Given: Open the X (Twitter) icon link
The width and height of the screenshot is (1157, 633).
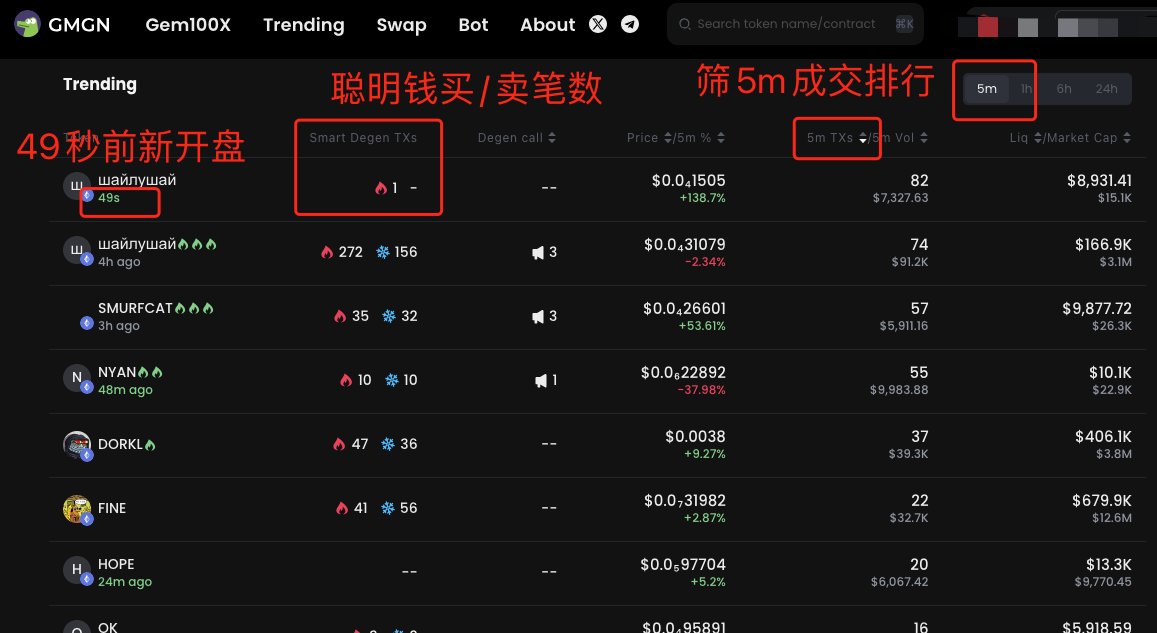Looking at the screenshot, I should (x=598, y=24).
